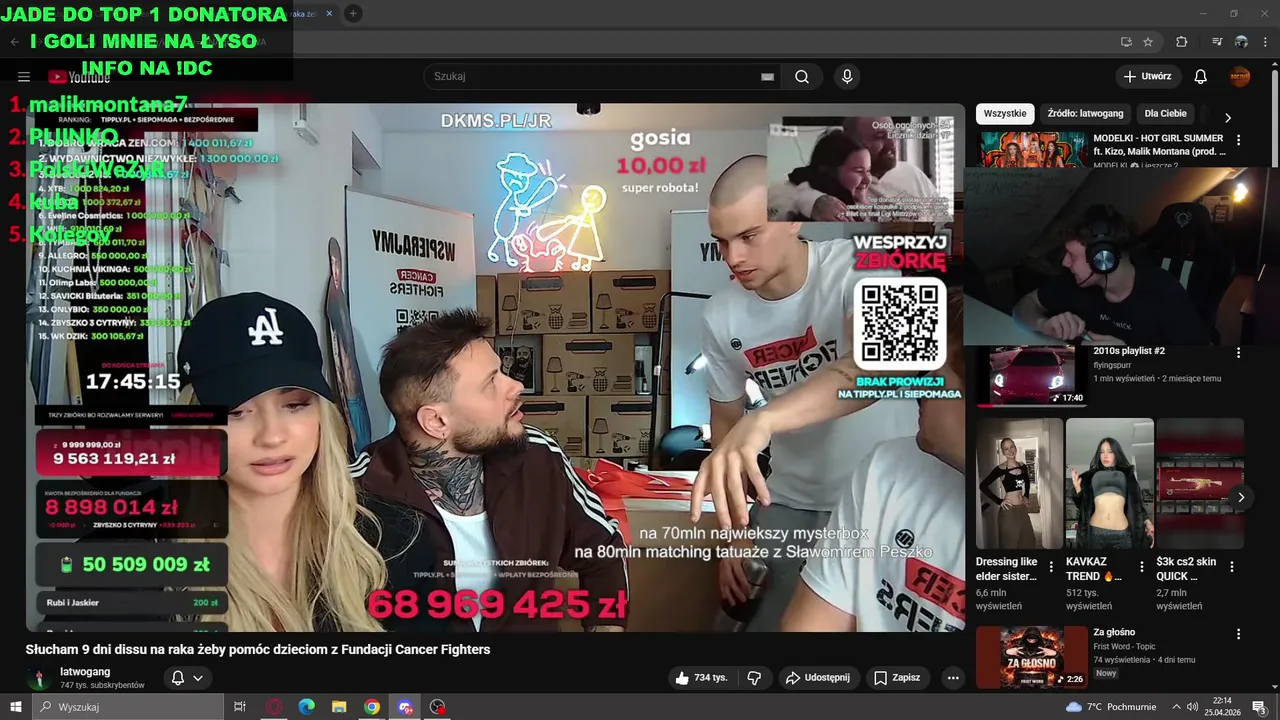Show next shorts with the arrow
Screen dimensions: 1280x720
coord(1241,497)
